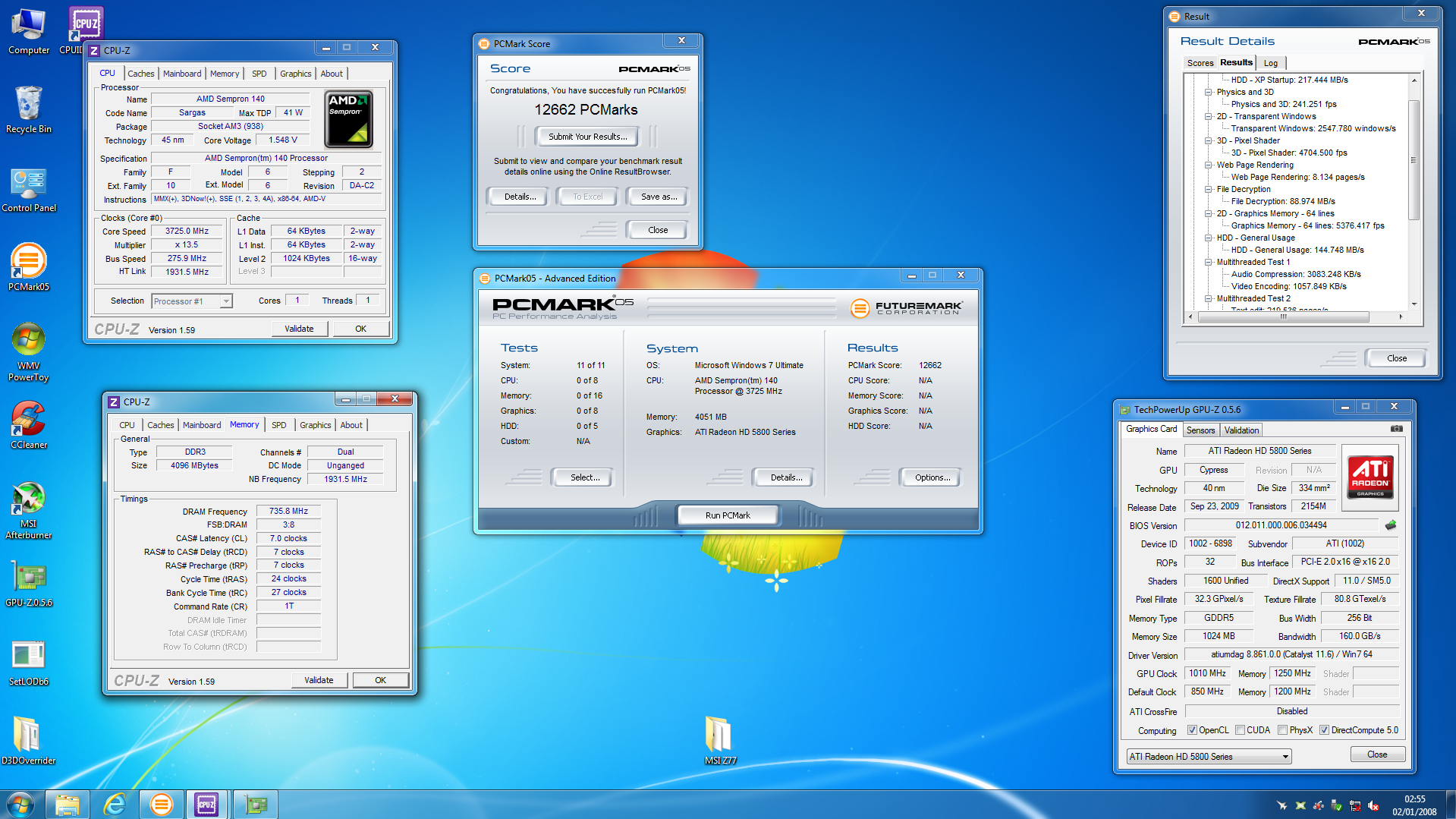Viewport: 1456px width, 819px height.
Task: Launch the PCMark05 desktop shortcut
Action: tap(29, 267)
